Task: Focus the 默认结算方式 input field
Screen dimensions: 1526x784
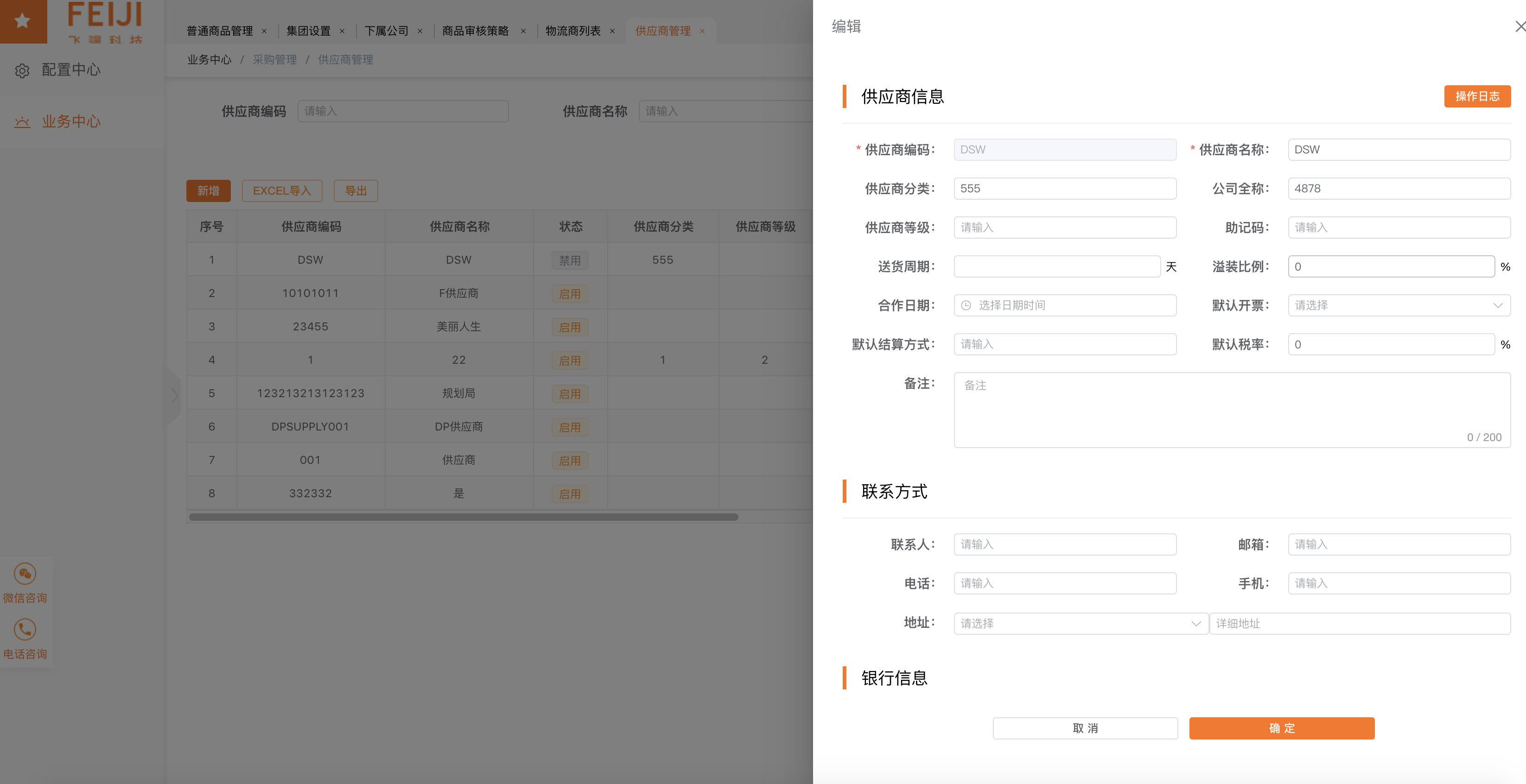Action: (1065, 345)
